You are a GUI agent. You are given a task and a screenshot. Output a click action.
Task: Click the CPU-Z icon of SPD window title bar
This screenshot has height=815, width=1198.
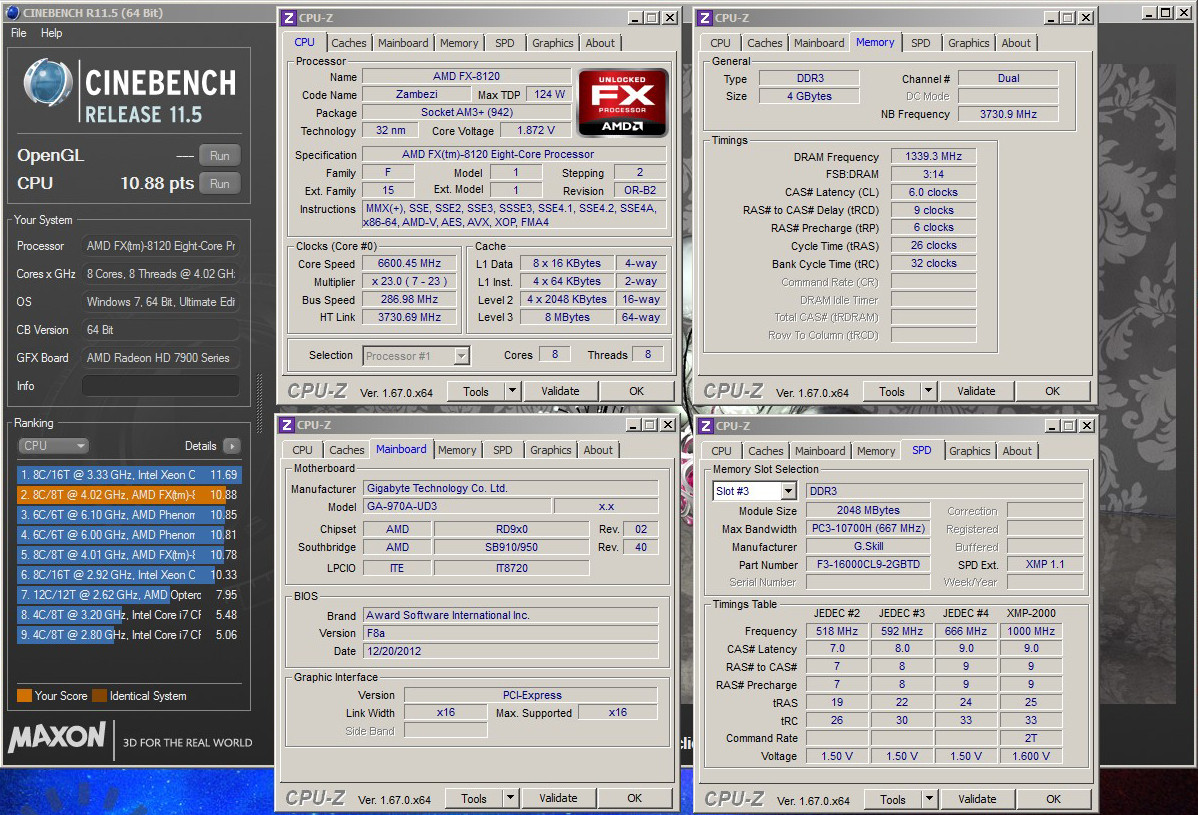(x=706, y=425)
